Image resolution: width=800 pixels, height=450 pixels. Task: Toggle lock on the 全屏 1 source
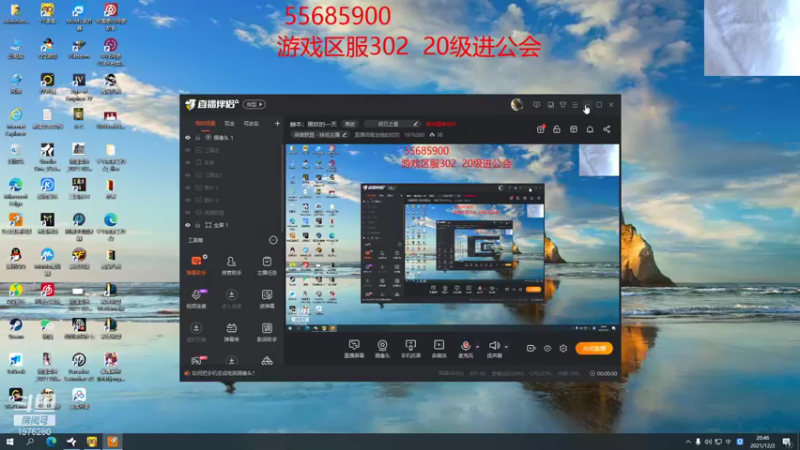coord(198,225)
